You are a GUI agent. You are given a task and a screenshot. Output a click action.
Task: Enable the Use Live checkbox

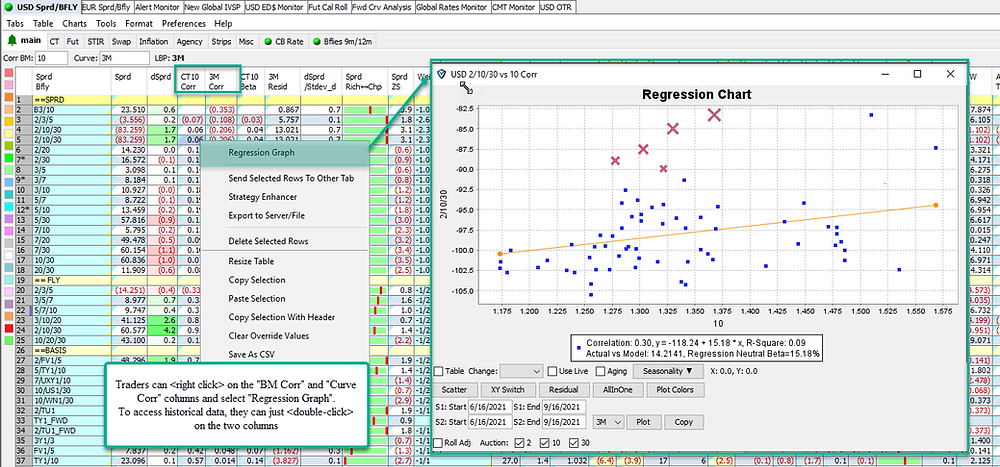(x=552, y=371)
